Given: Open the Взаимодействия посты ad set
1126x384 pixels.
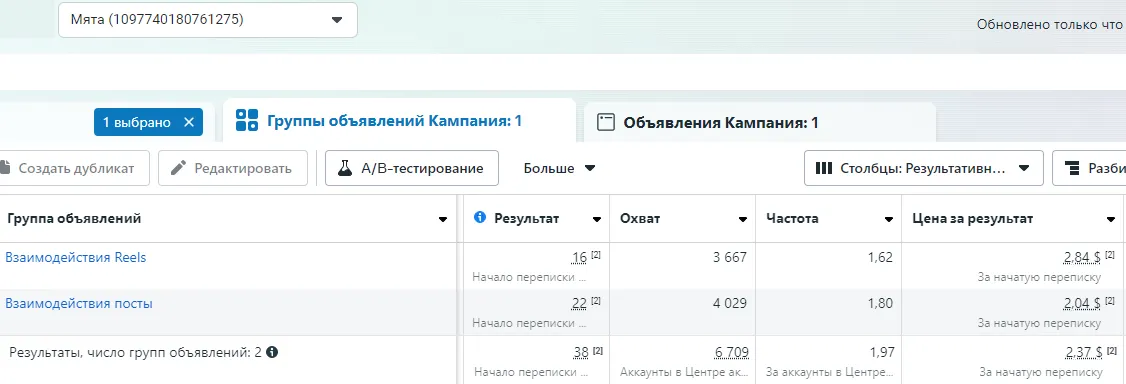Looking at the screenshot, I should click(x=79, y=304).
